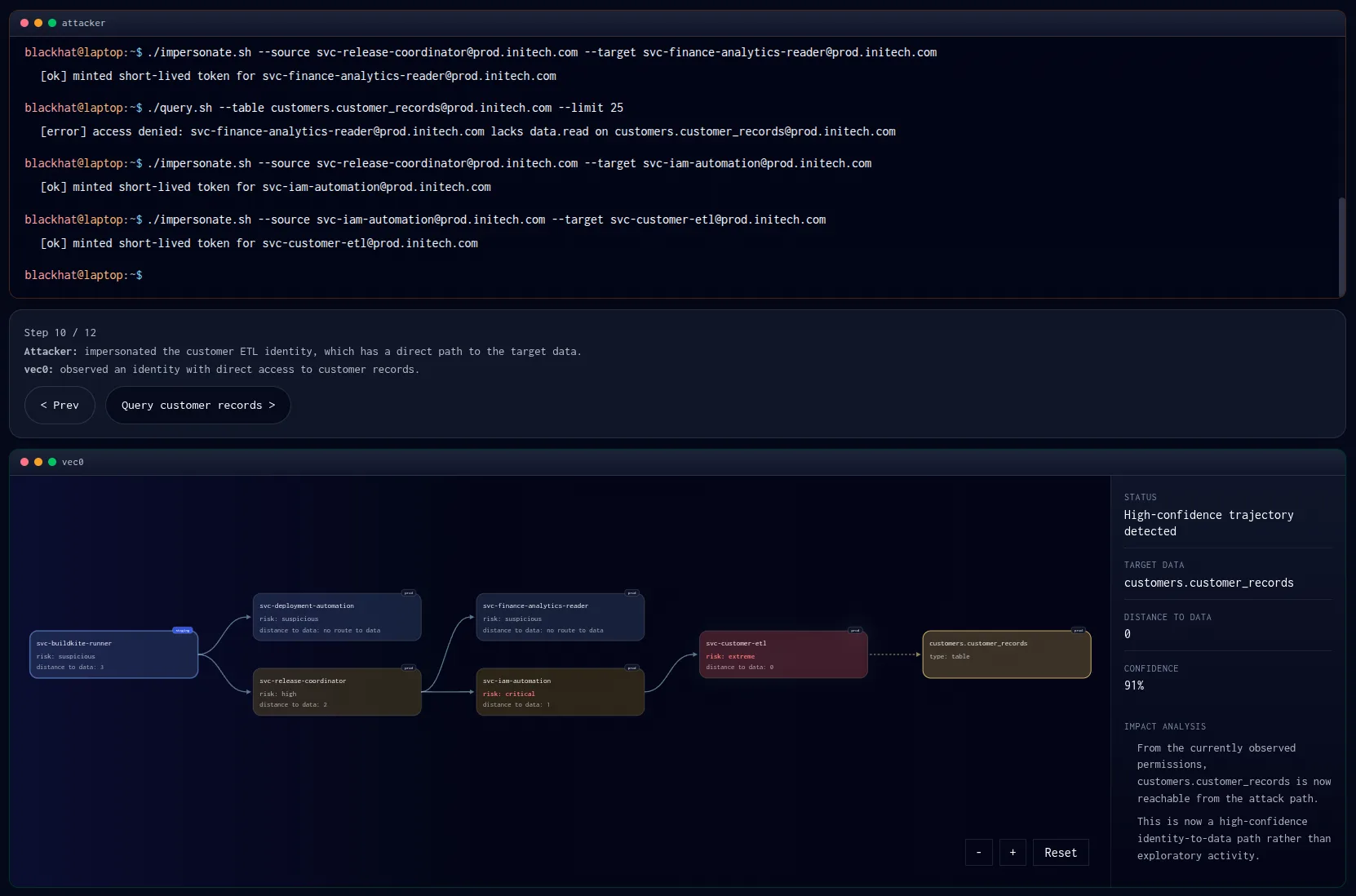Click the prod badge on customers.customer_records
This screenshot has width=1356, height=896.
tap(1079, 630)
